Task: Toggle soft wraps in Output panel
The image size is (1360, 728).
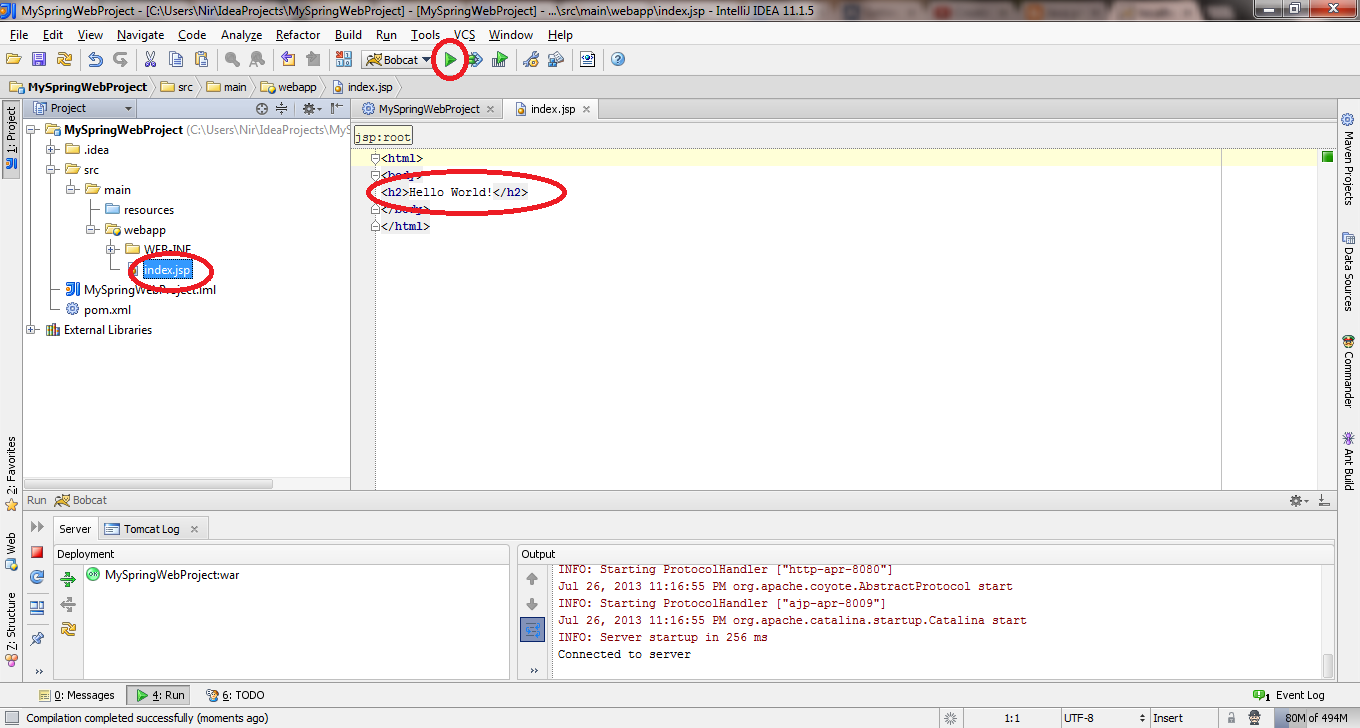Action: click(x=532, y=629)
